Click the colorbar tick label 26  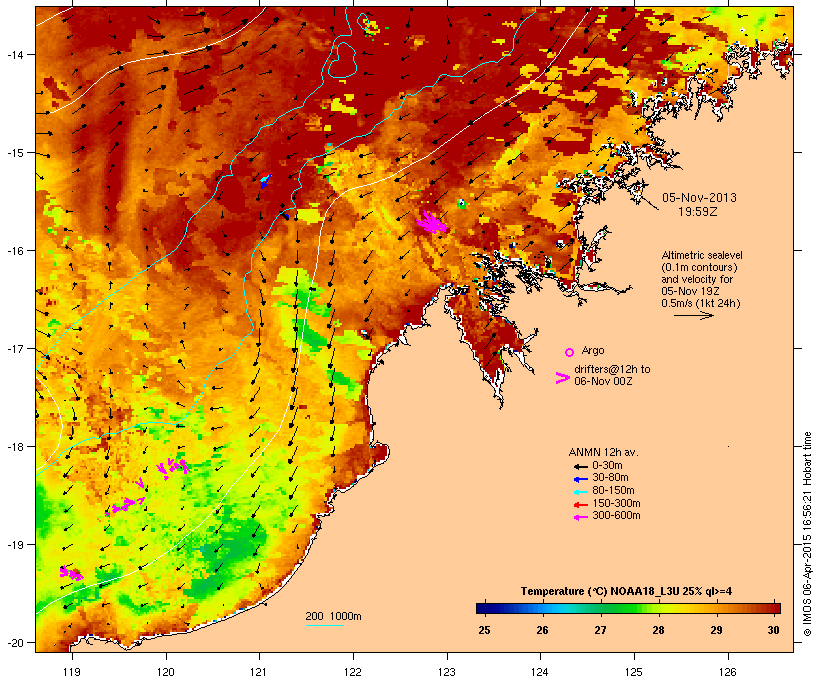coord(542,630)
